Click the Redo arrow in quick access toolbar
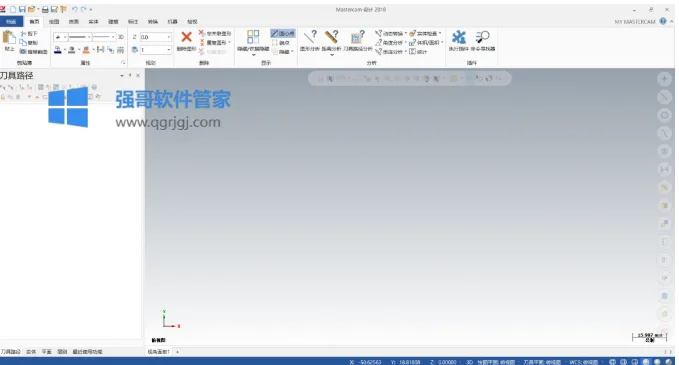Screen dimensions: 679x365 click(83, 9)
